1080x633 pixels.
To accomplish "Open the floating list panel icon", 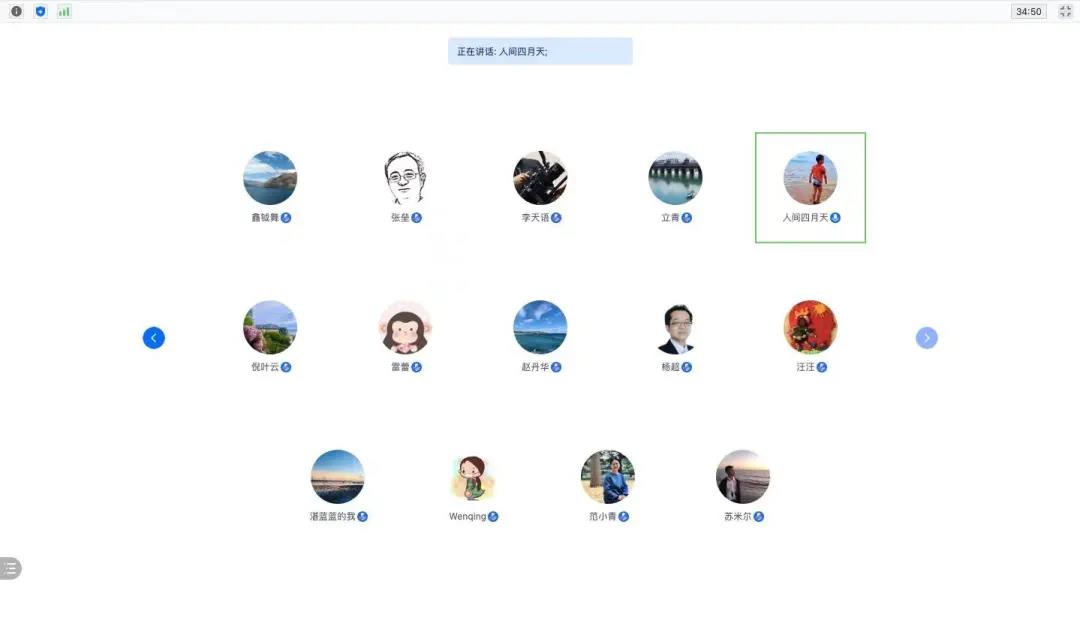I will tap(10, 568).
